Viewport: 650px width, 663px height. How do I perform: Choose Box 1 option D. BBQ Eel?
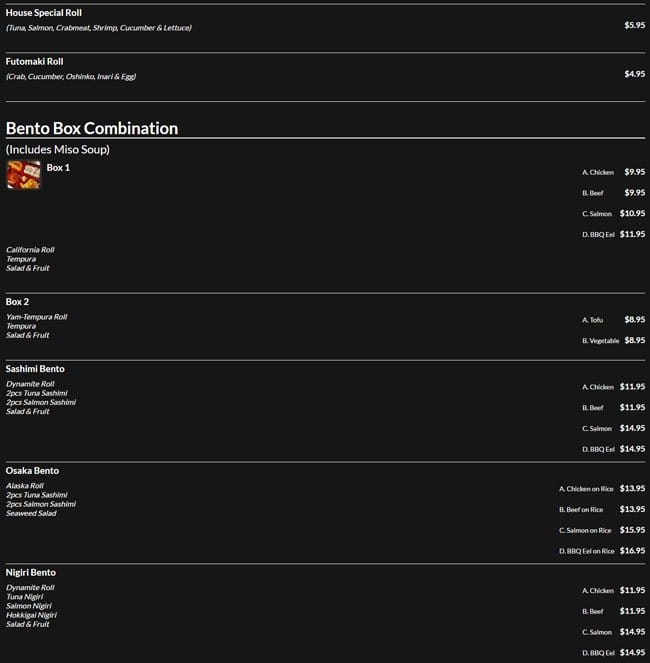(598, 234)
